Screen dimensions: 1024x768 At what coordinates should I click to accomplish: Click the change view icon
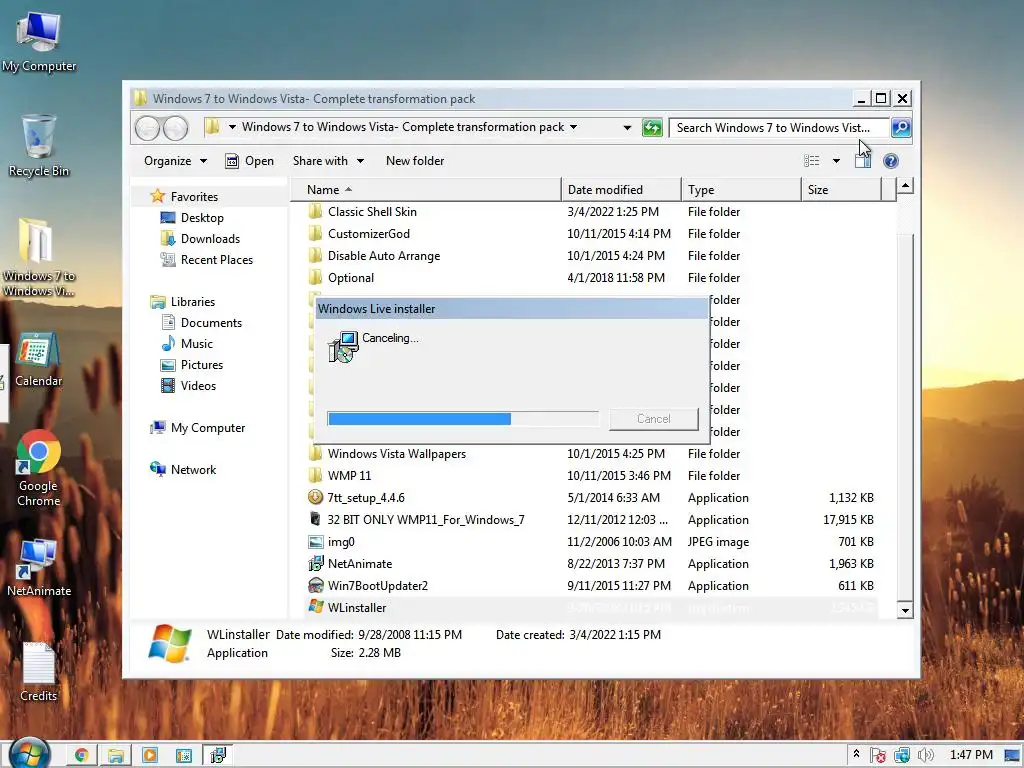pos(811,161)
